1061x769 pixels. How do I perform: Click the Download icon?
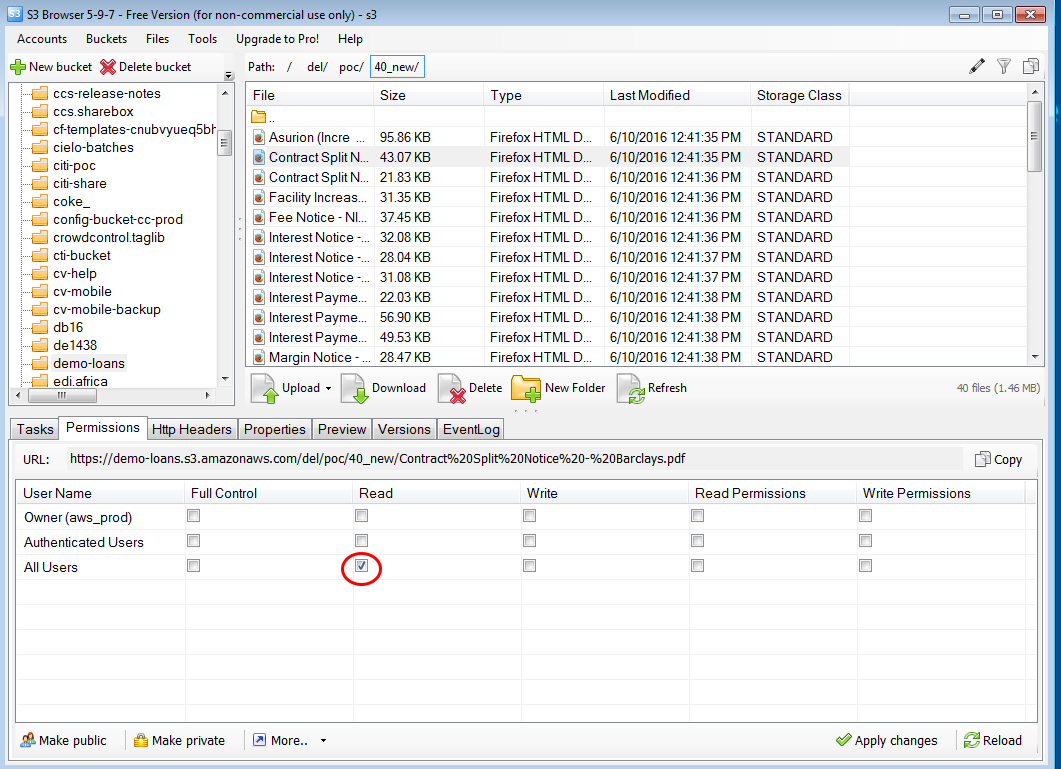coord(355,389)
